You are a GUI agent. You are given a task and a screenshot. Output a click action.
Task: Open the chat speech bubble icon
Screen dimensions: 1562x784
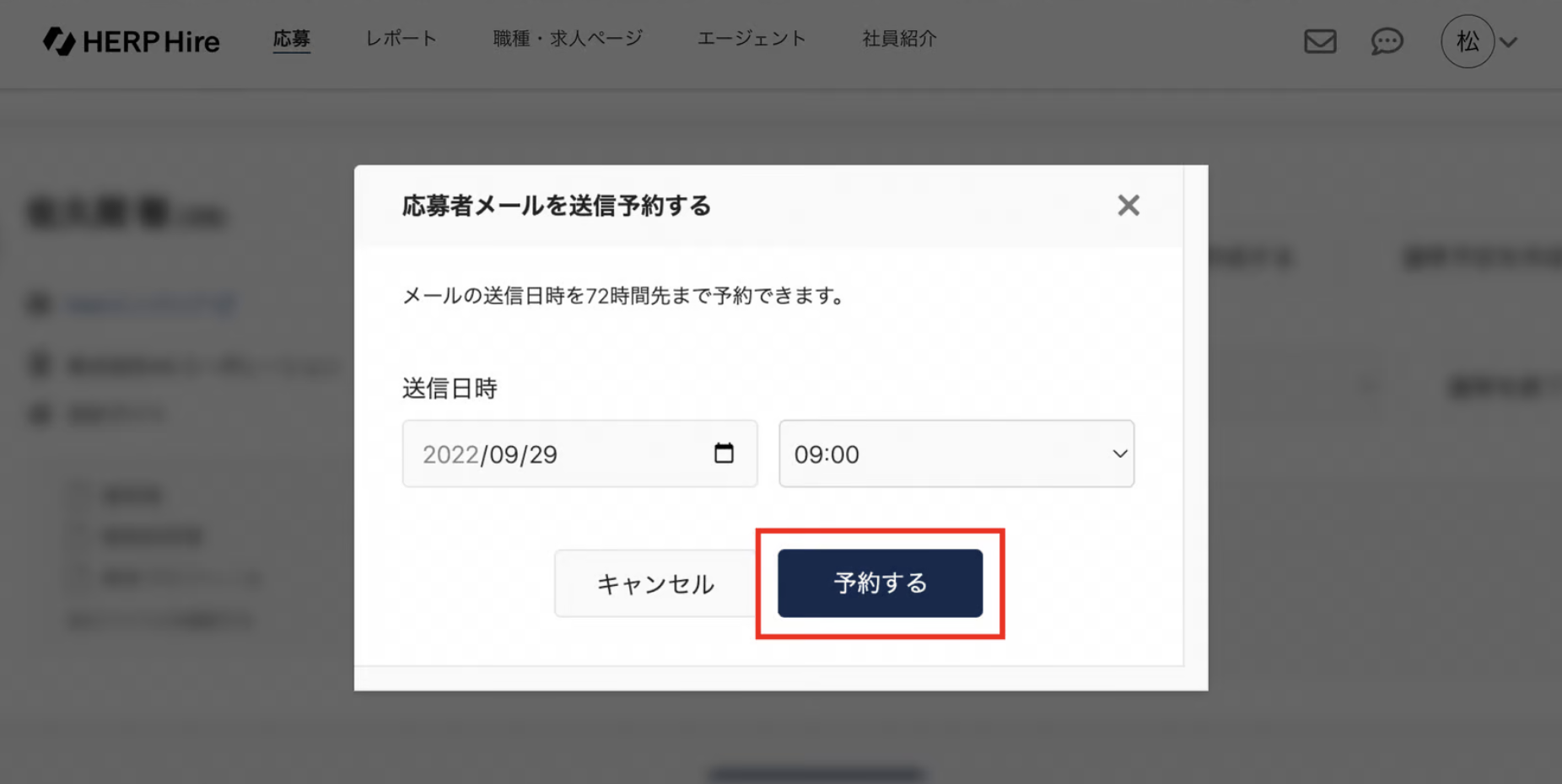pos(1387,40)
